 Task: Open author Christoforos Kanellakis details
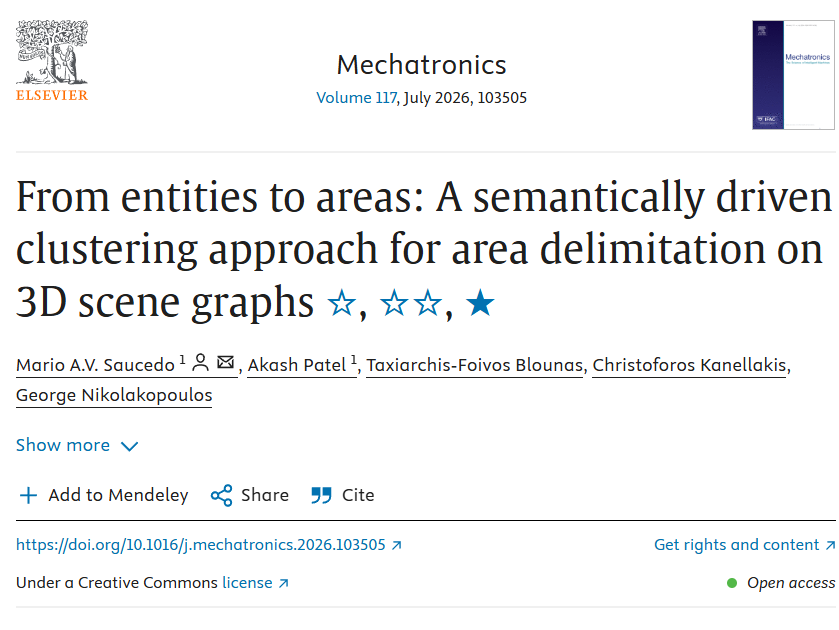point(689,365)
